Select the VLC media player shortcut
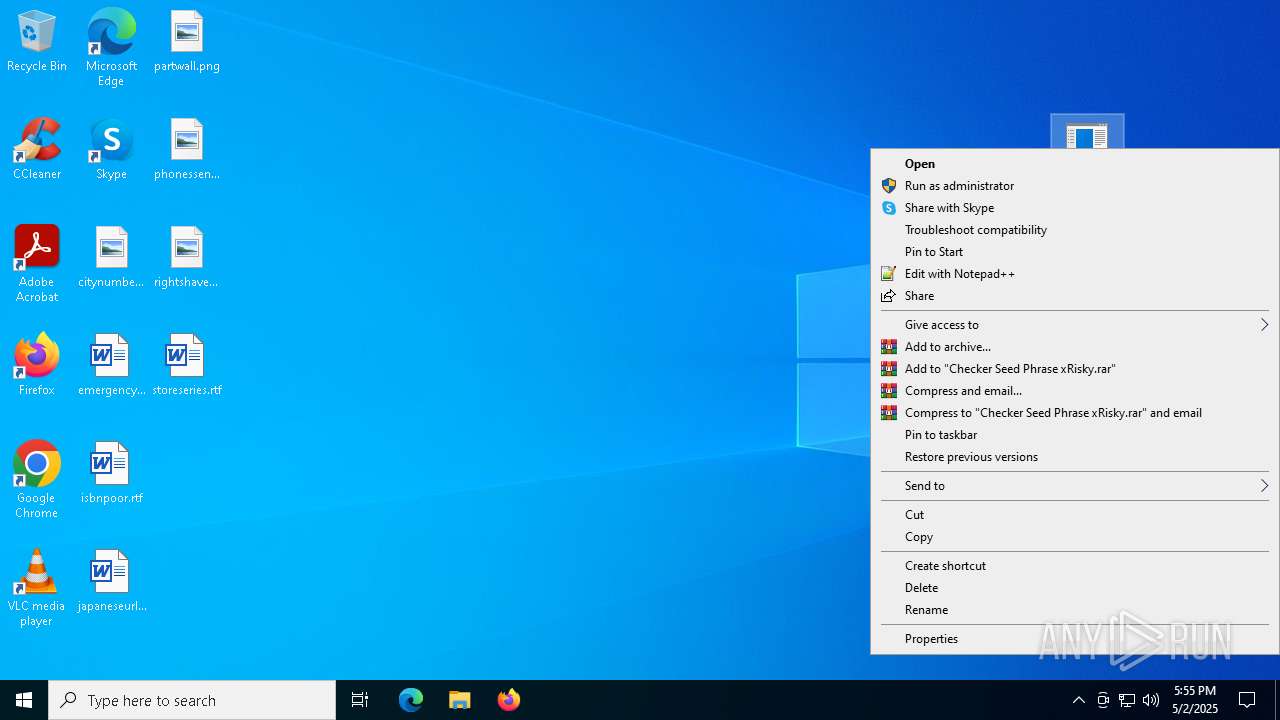The width and height of the screenshot is (1280, 720). 37,588
